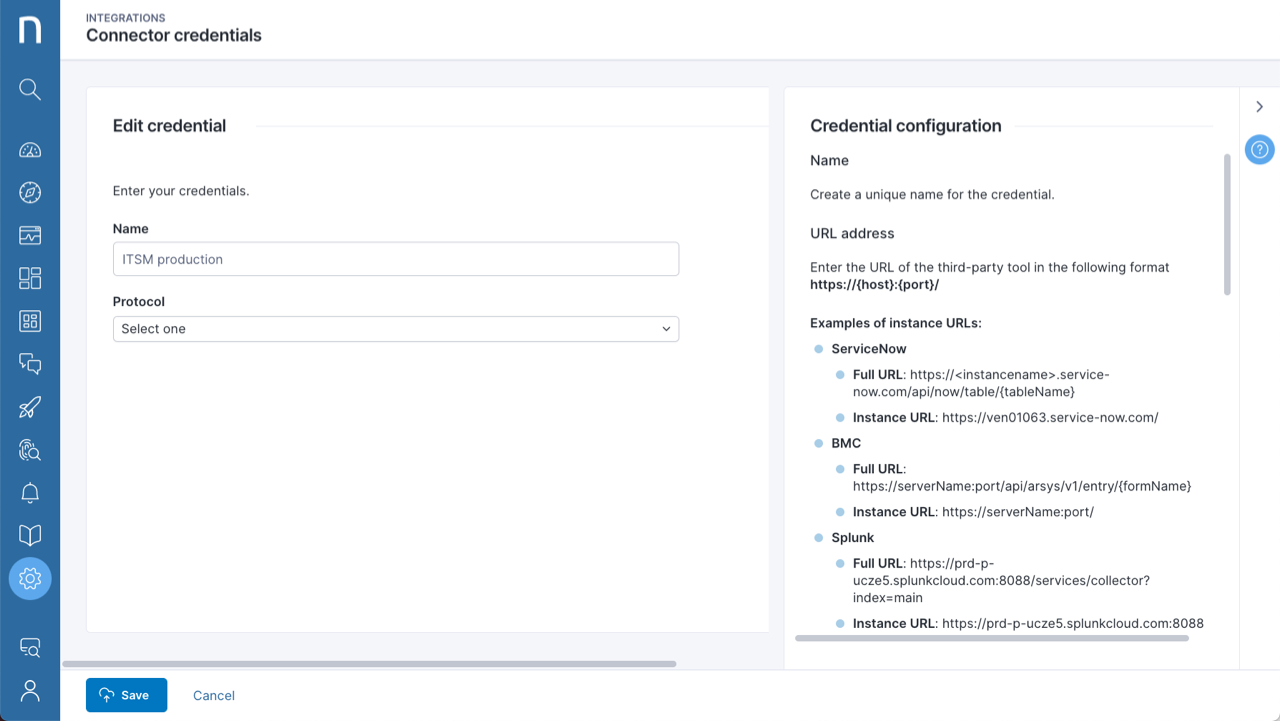The width and height of the screenshot is (1280, 721).
Task: Click the Nexthink logo at the top left
Action: (30, 30)
